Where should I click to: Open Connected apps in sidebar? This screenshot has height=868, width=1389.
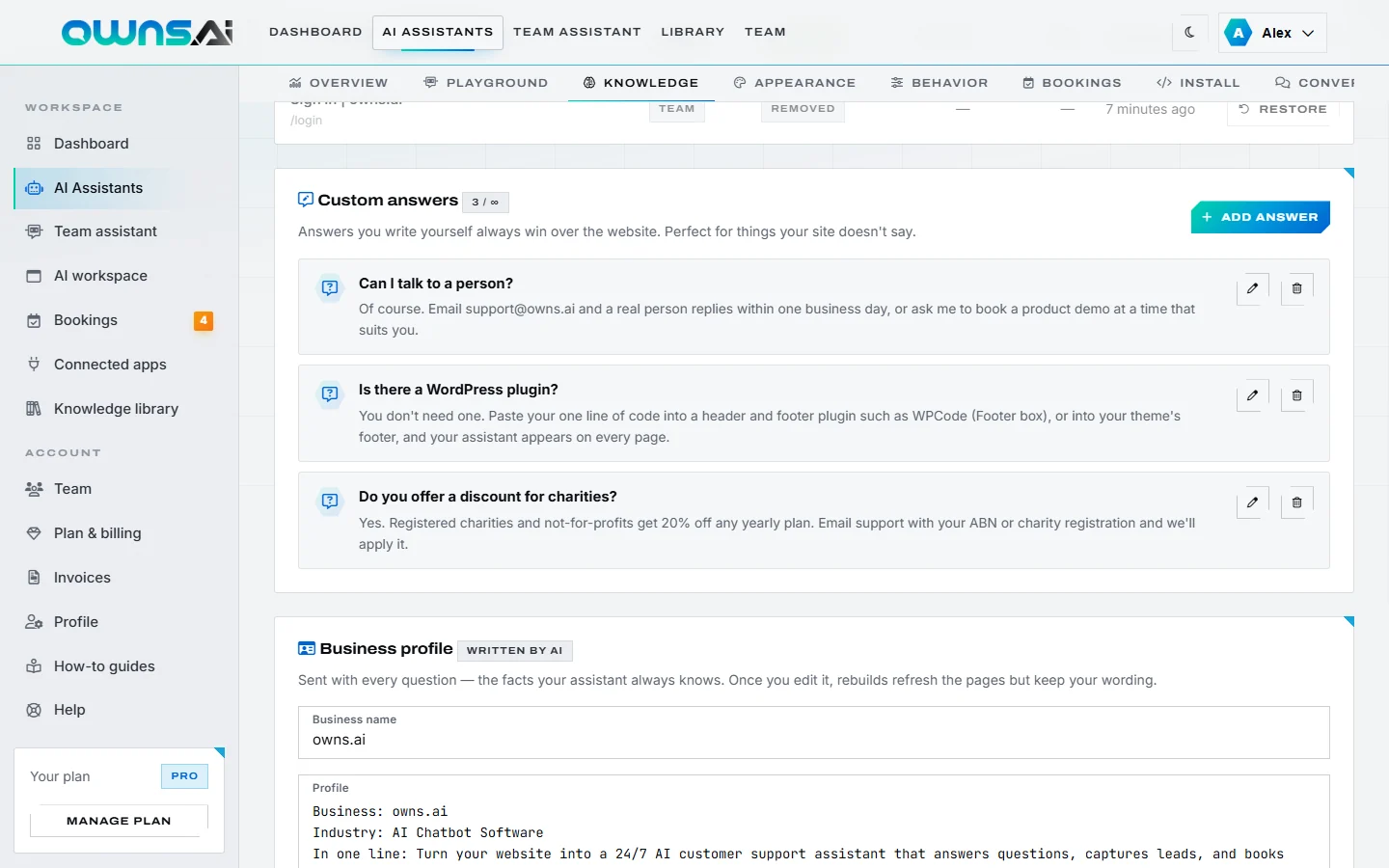119,365
